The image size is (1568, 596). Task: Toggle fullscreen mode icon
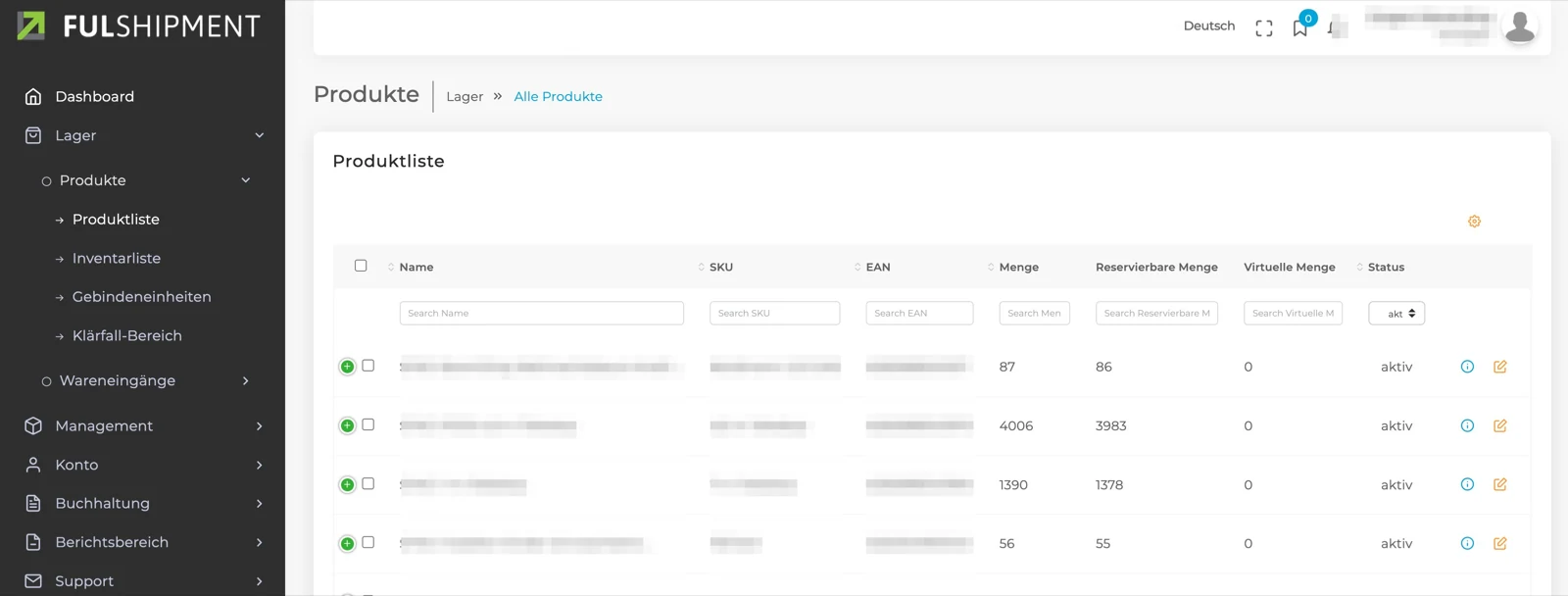[x=1264, y=28]
